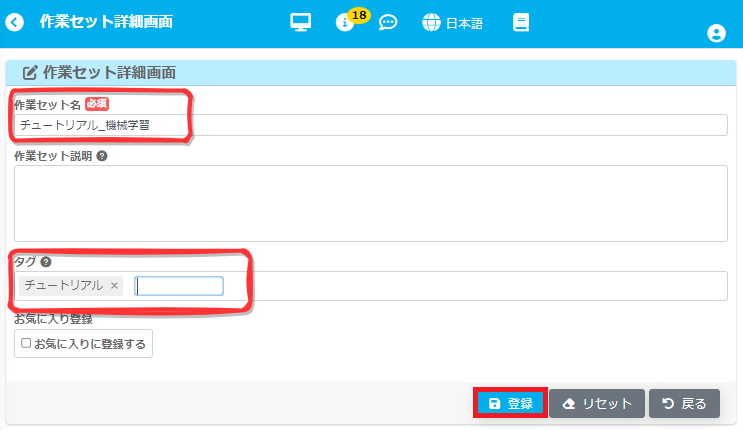Image resolution: width=743 pixels, height=431 pixels.
Task: Click the empty tag entry box
Action: click(x=179, y=286)
